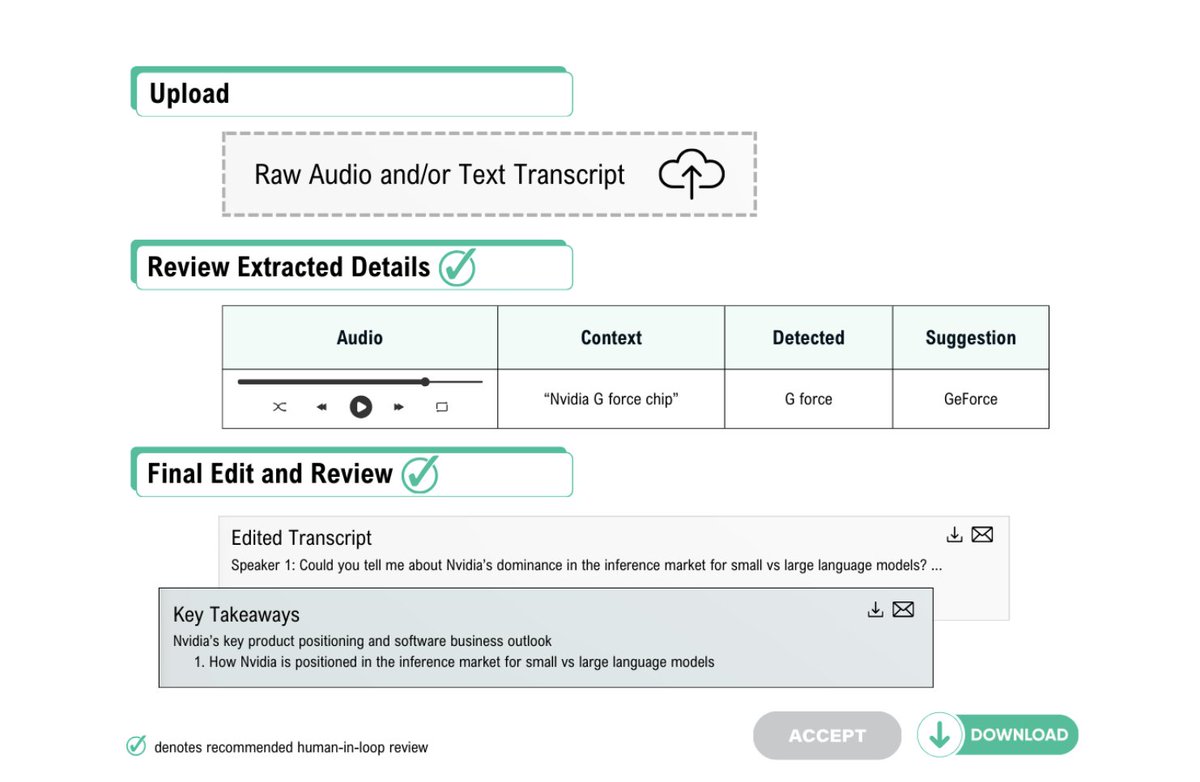Screen dimensions: 1200x782
Task: Click the suggested "GeForce" cell
Action: 971,399
